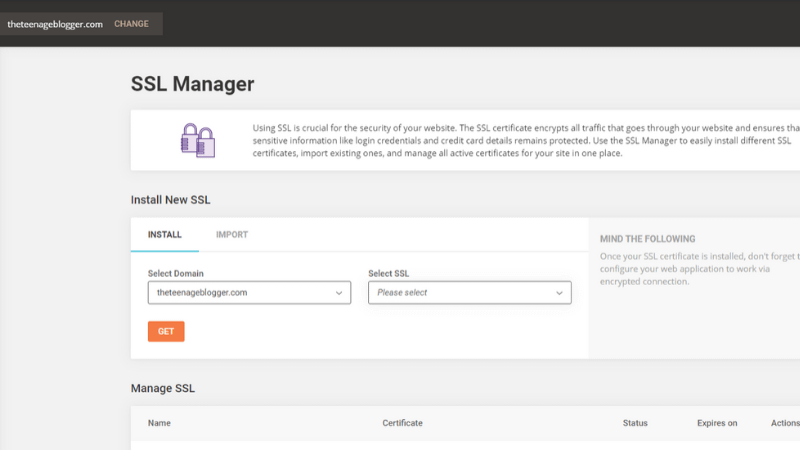
Task: Click the padlocks SSL icon
Action: tap(198, 140)
